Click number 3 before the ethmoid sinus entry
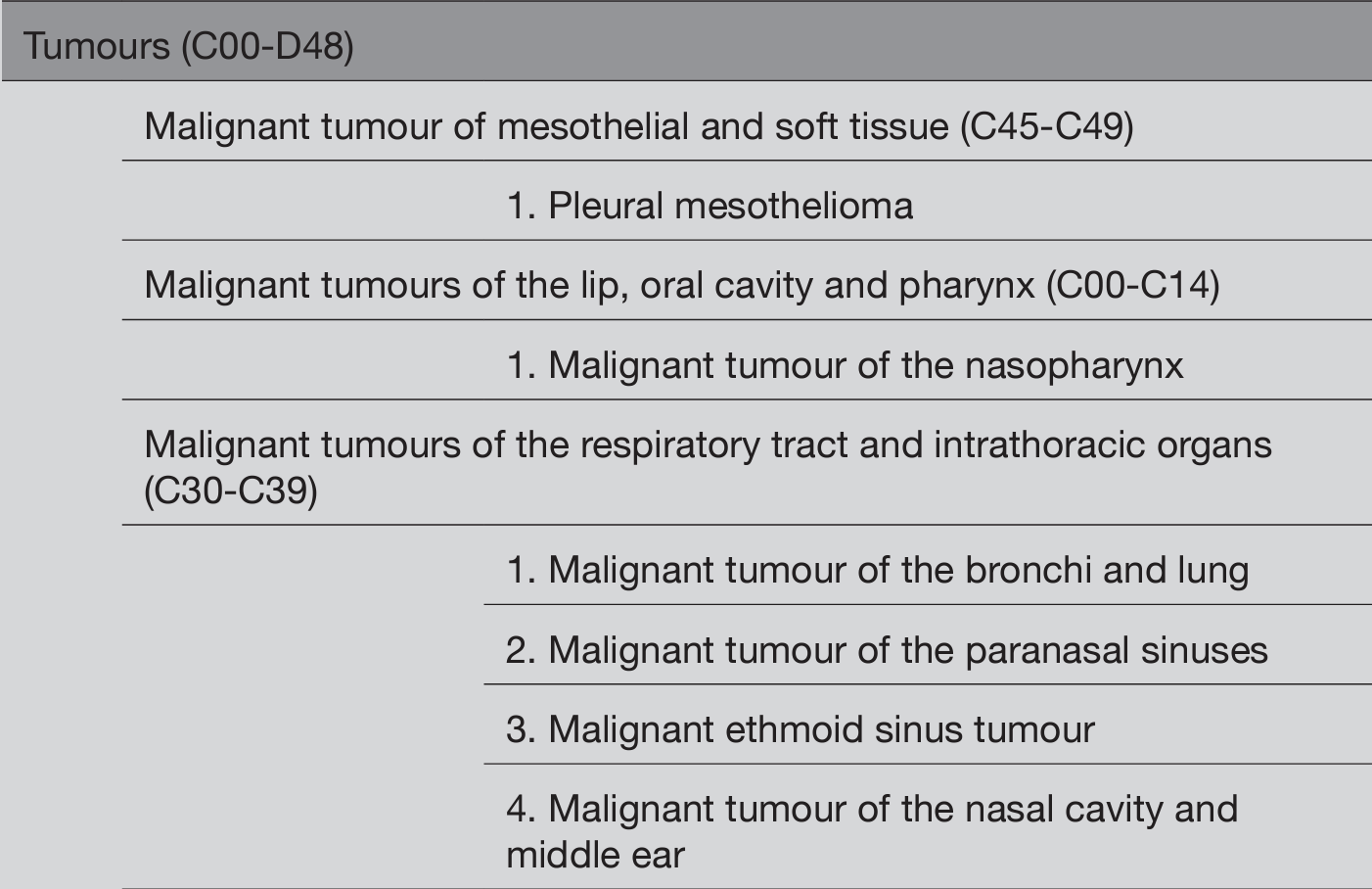 tap(520, 729)
